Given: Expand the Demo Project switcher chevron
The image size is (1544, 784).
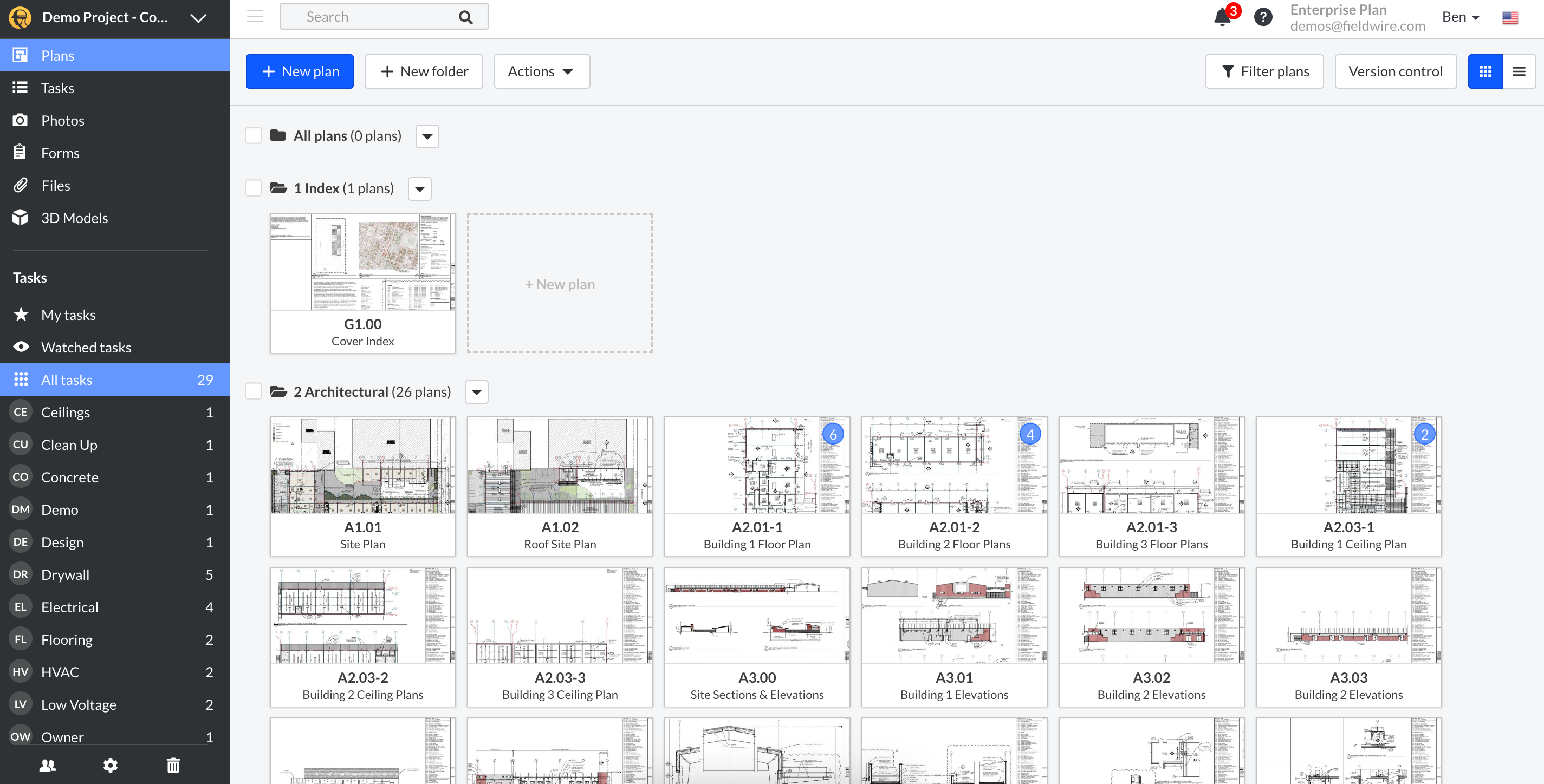Looking at the screenshot, I should (x=198, y=17).
